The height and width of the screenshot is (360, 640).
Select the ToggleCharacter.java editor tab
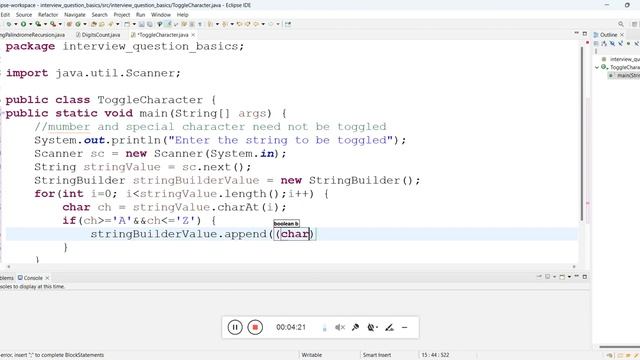click(162, 35)
